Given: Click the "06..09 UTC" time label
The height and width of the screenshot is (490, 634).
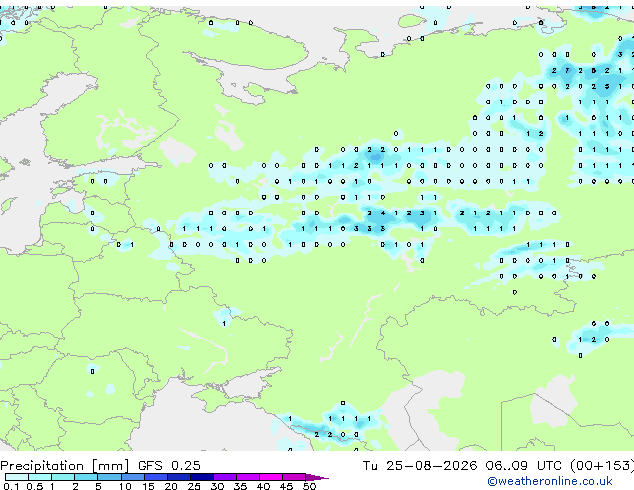Looking at the screenshot, I should [523, 466].
